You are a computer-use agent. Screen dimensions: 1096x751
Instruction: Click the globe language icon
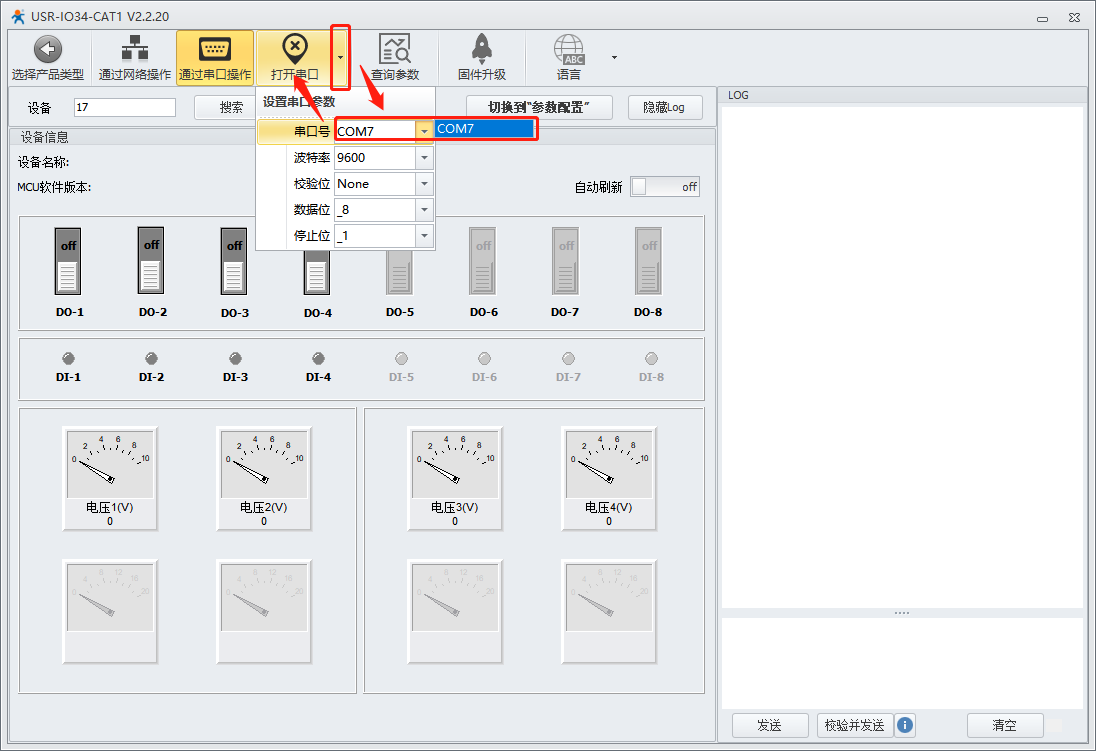coord(568,50)
